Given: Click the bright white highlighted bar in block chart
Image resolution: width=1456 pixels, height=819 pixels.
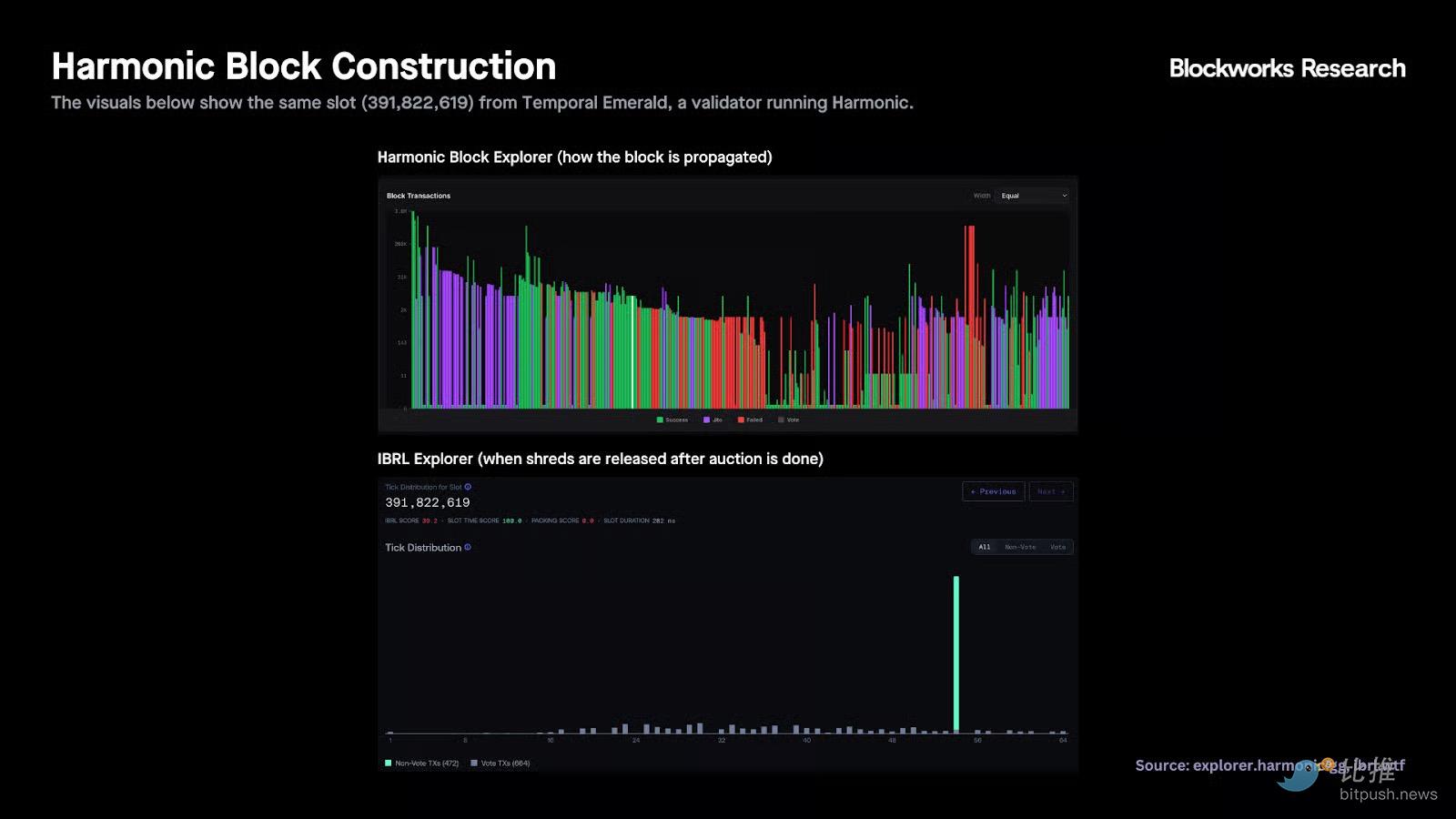Looking at the screenshot, I should pyautogui.click(x=633, y=353).
